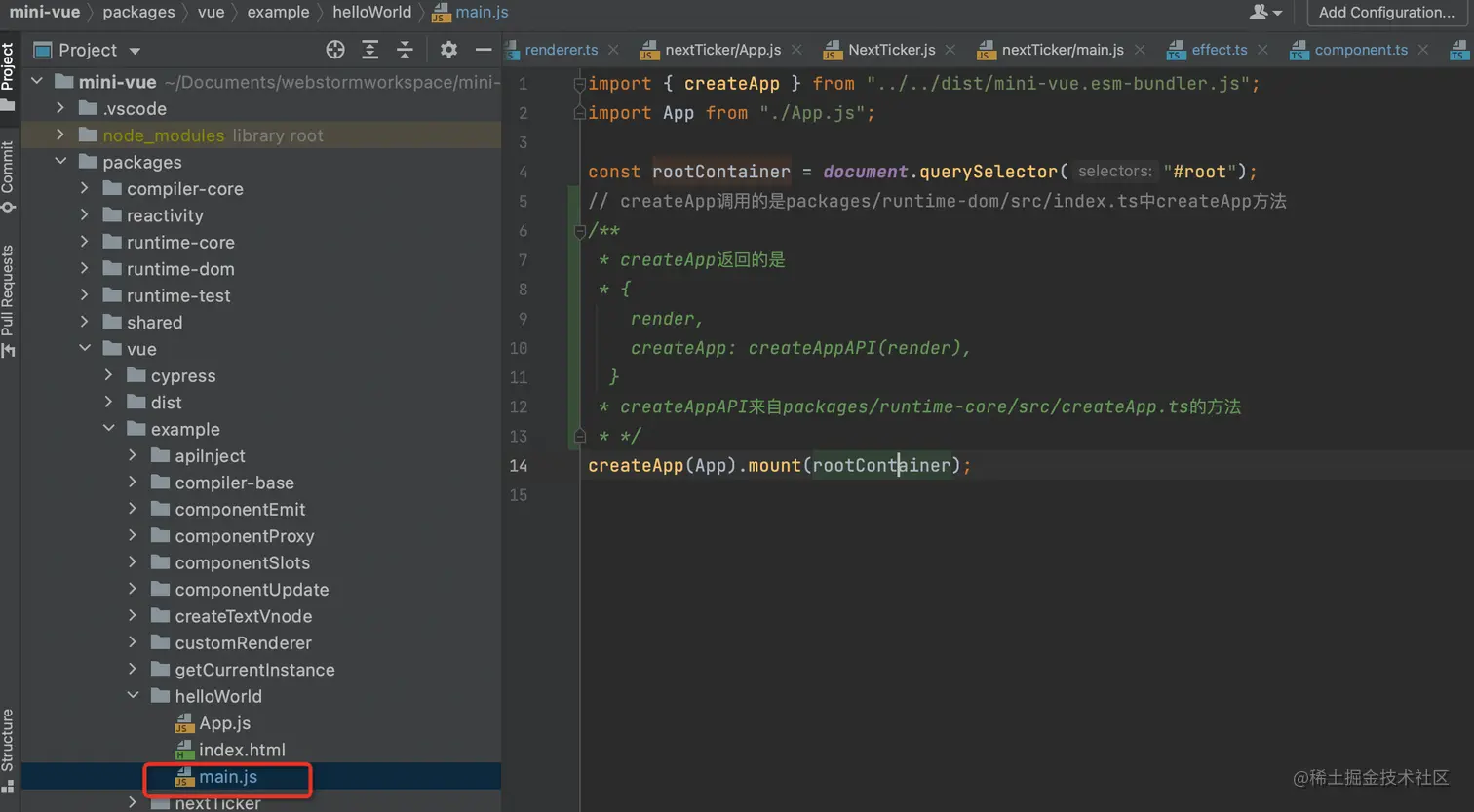
Task: Expand the .vscode folder arrow
Action: pyautogui.click(x=60, y=108)
